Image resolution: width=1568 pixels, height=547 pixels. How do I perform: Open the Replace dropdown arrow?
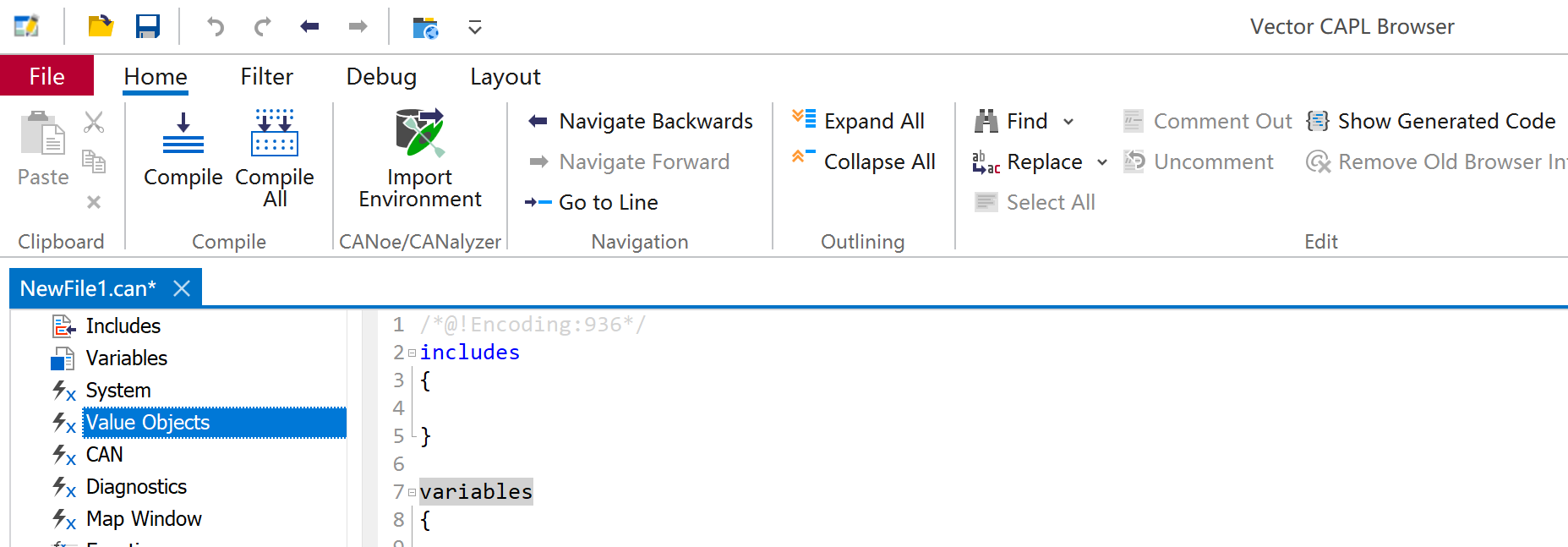coord(1101,162)
